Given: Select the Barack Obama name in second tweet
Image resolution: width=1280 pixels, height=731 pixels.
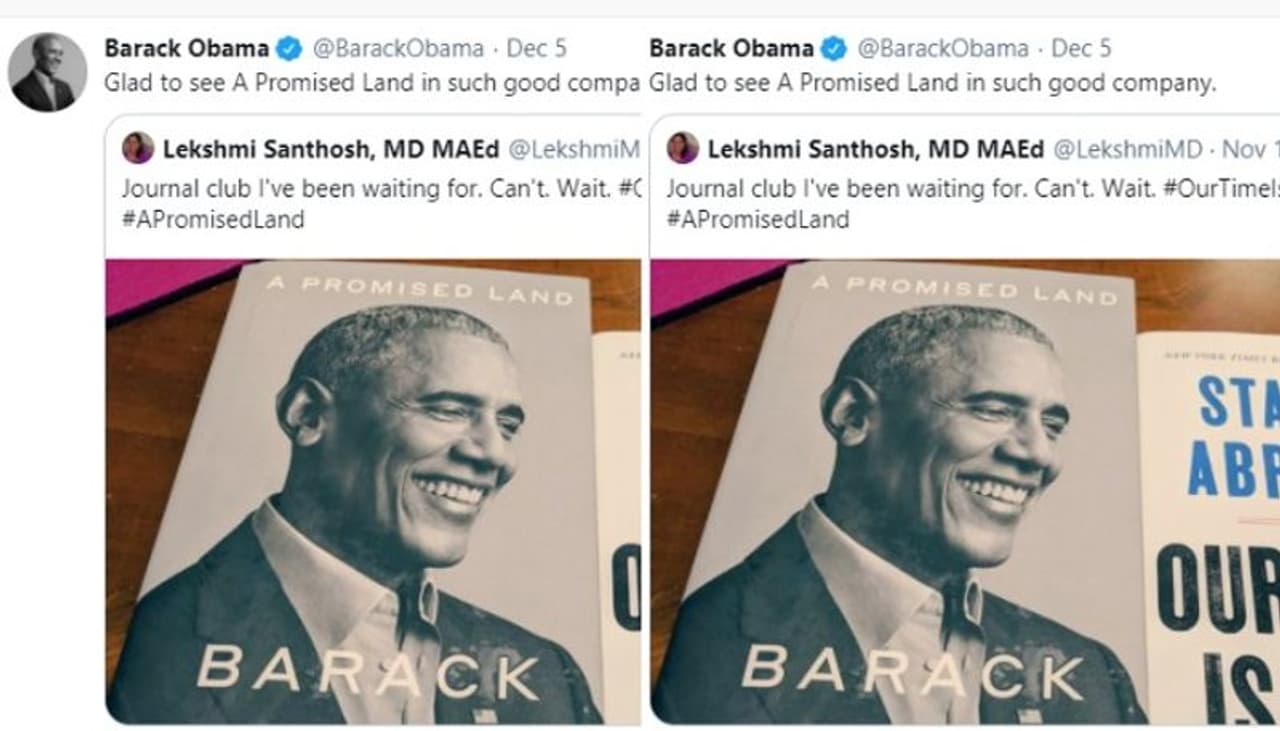Looking at the screenshot, I should 731,48.
